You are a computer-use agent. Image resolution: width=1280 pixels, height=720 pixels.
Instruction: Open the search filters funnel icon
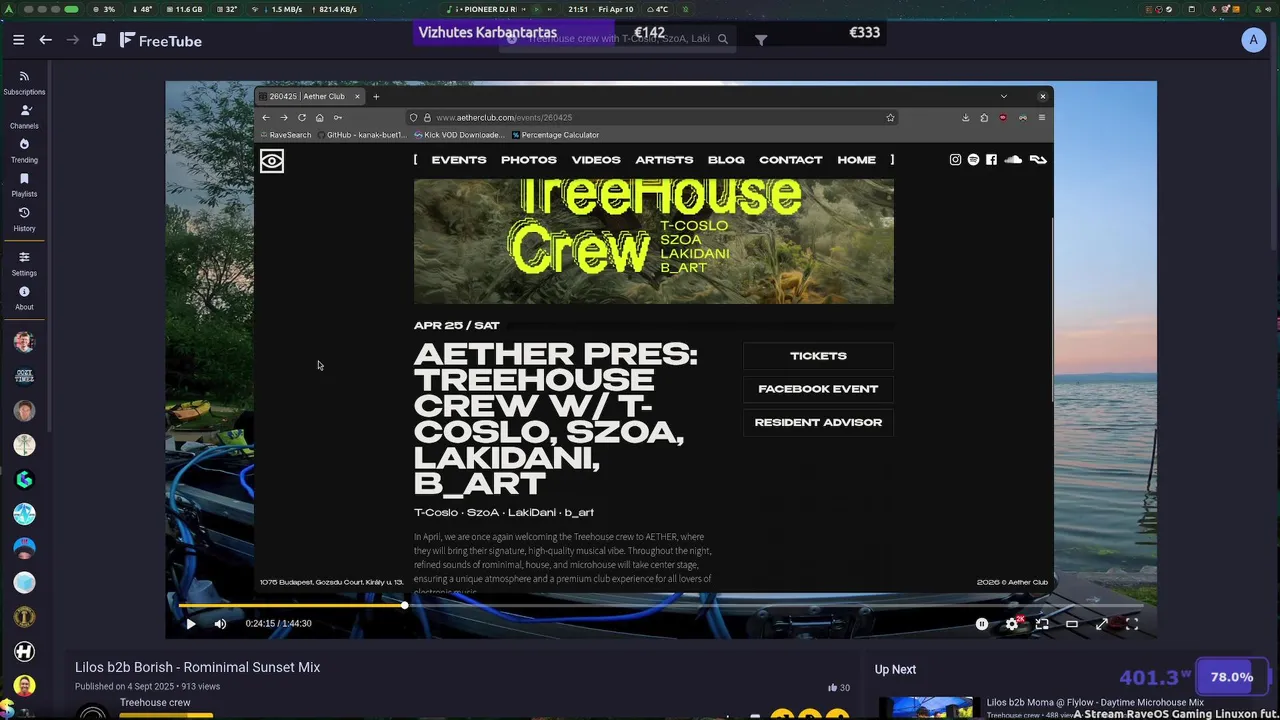pos(761,40)
